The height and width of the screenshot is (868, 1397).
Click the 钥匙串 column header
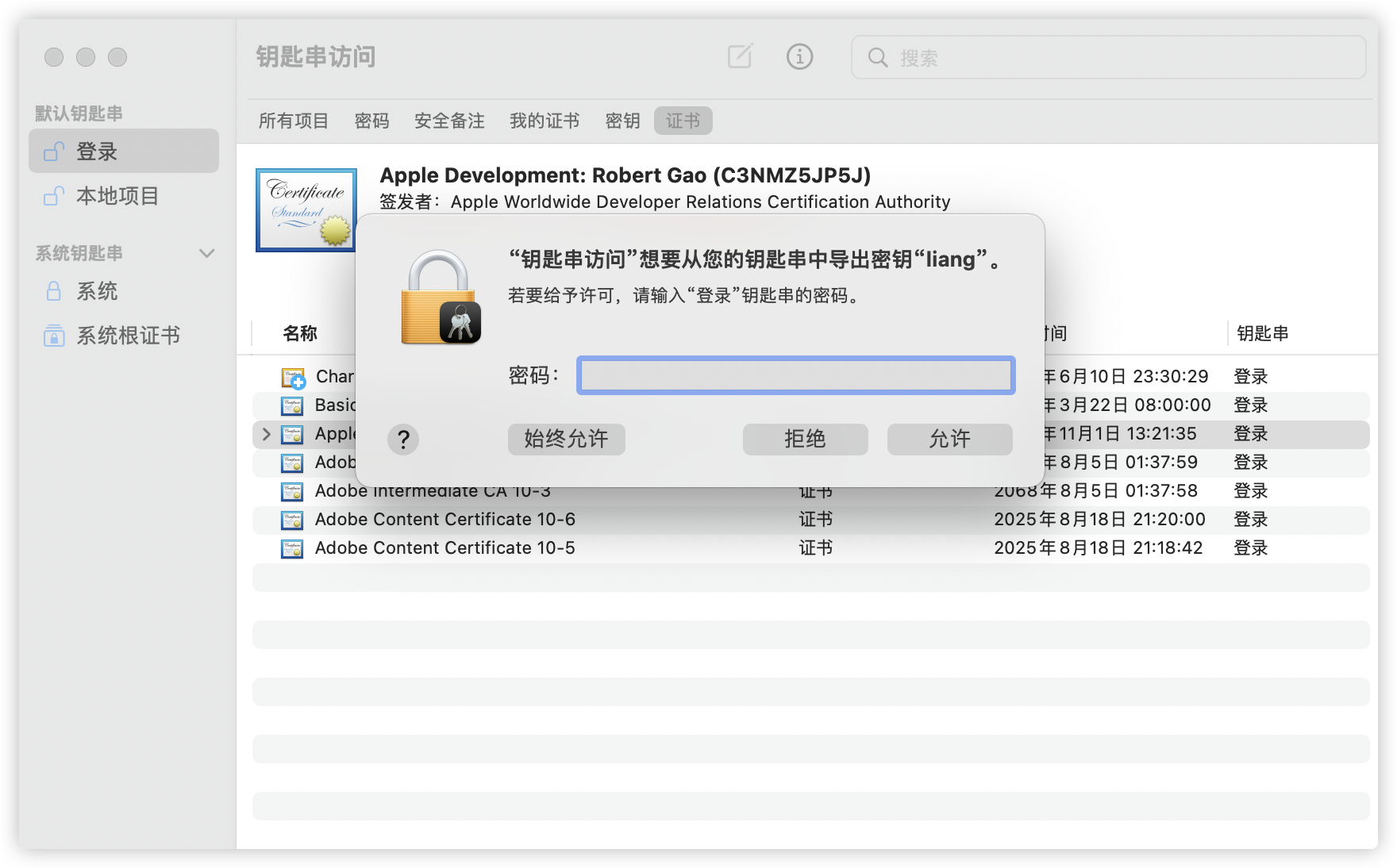pos(1262,333)
